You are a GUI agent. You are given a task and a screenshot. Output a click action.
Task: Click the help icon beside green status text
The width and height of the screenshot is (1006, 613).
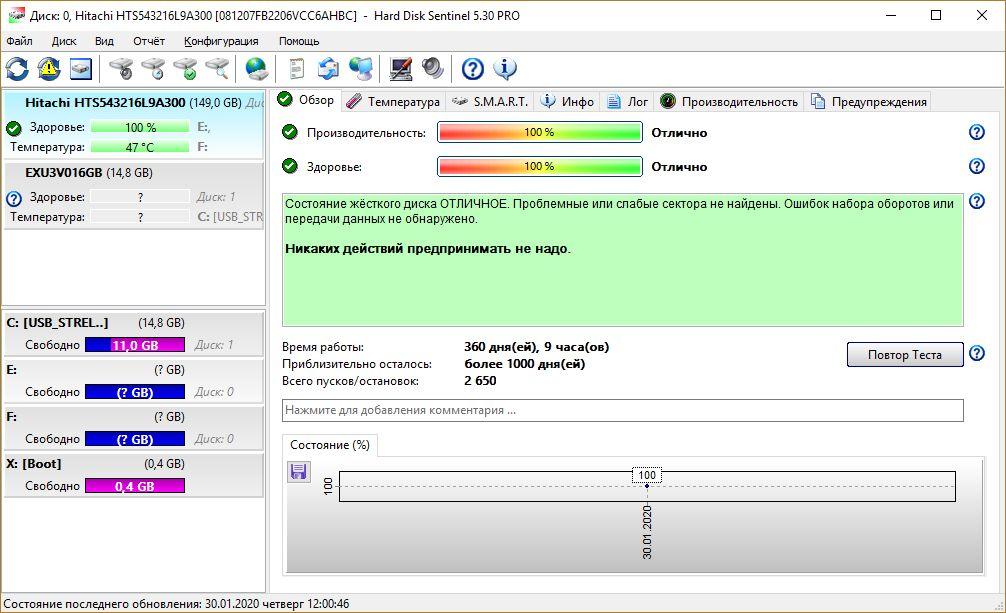[976, 202]
